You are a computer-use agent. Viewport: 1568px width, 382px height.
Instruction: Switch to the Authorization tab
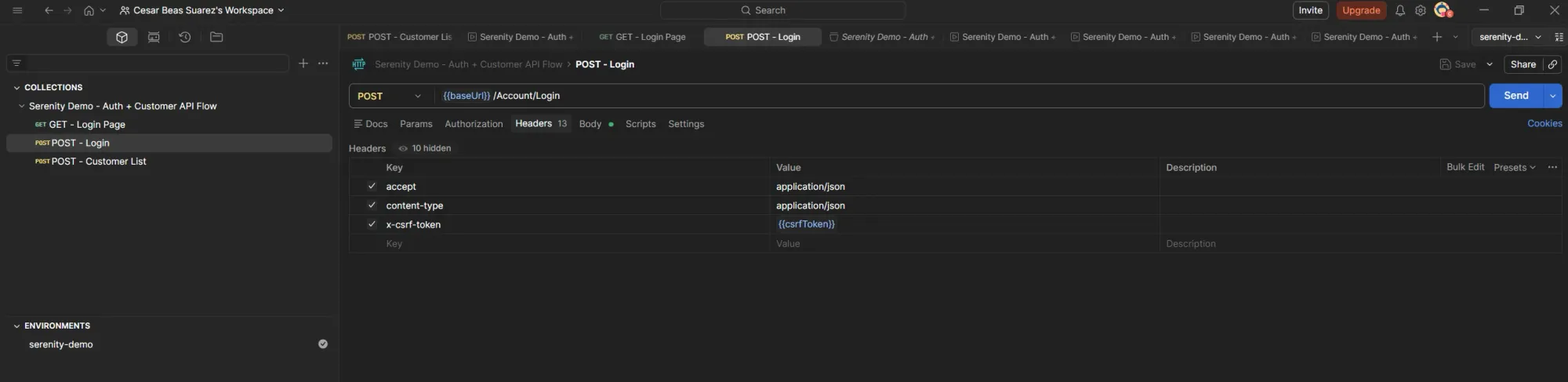point(474,124)
